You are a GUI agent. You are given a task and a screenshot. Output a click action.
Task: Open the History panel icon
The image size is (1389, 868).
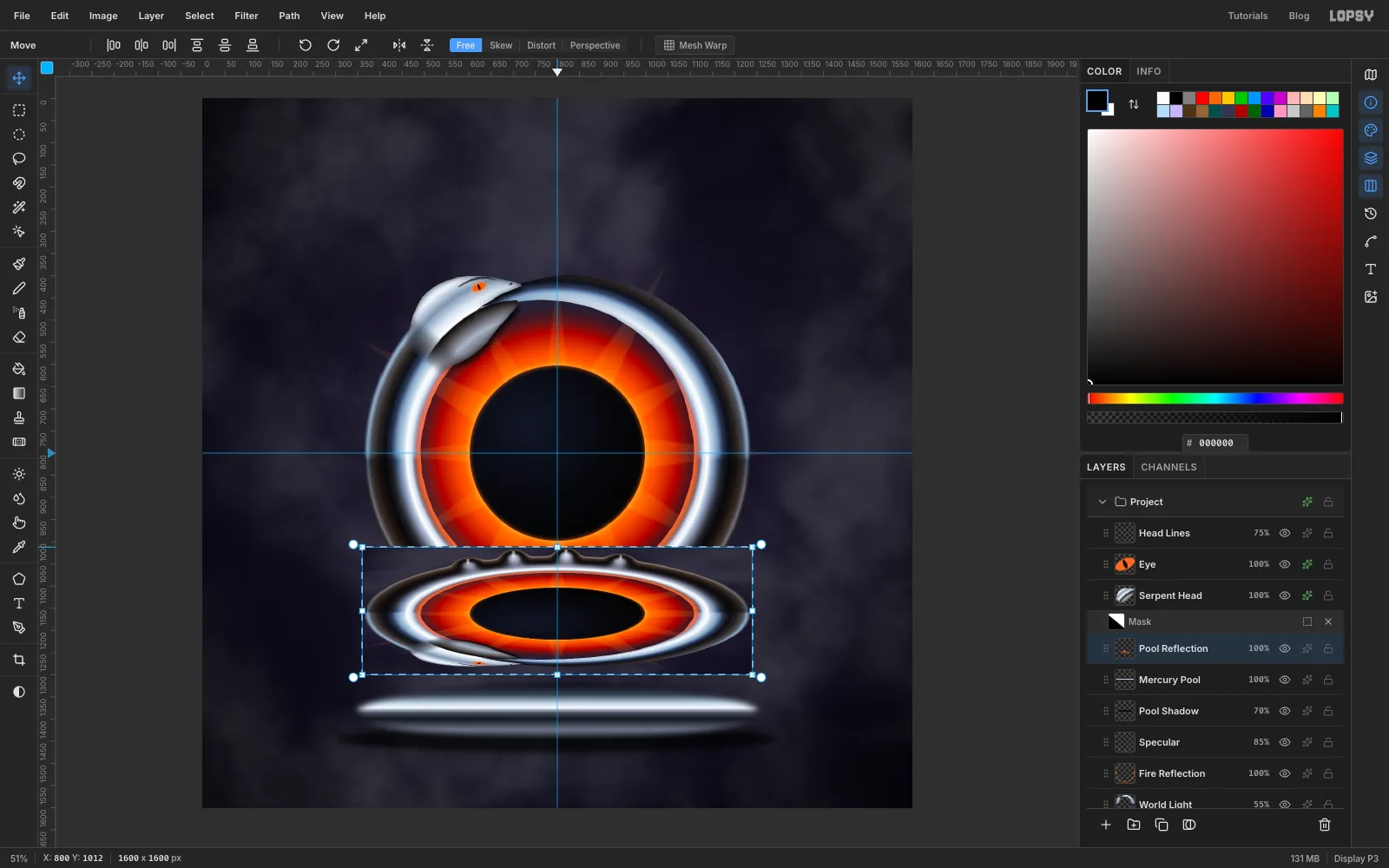coord(1371,214)
